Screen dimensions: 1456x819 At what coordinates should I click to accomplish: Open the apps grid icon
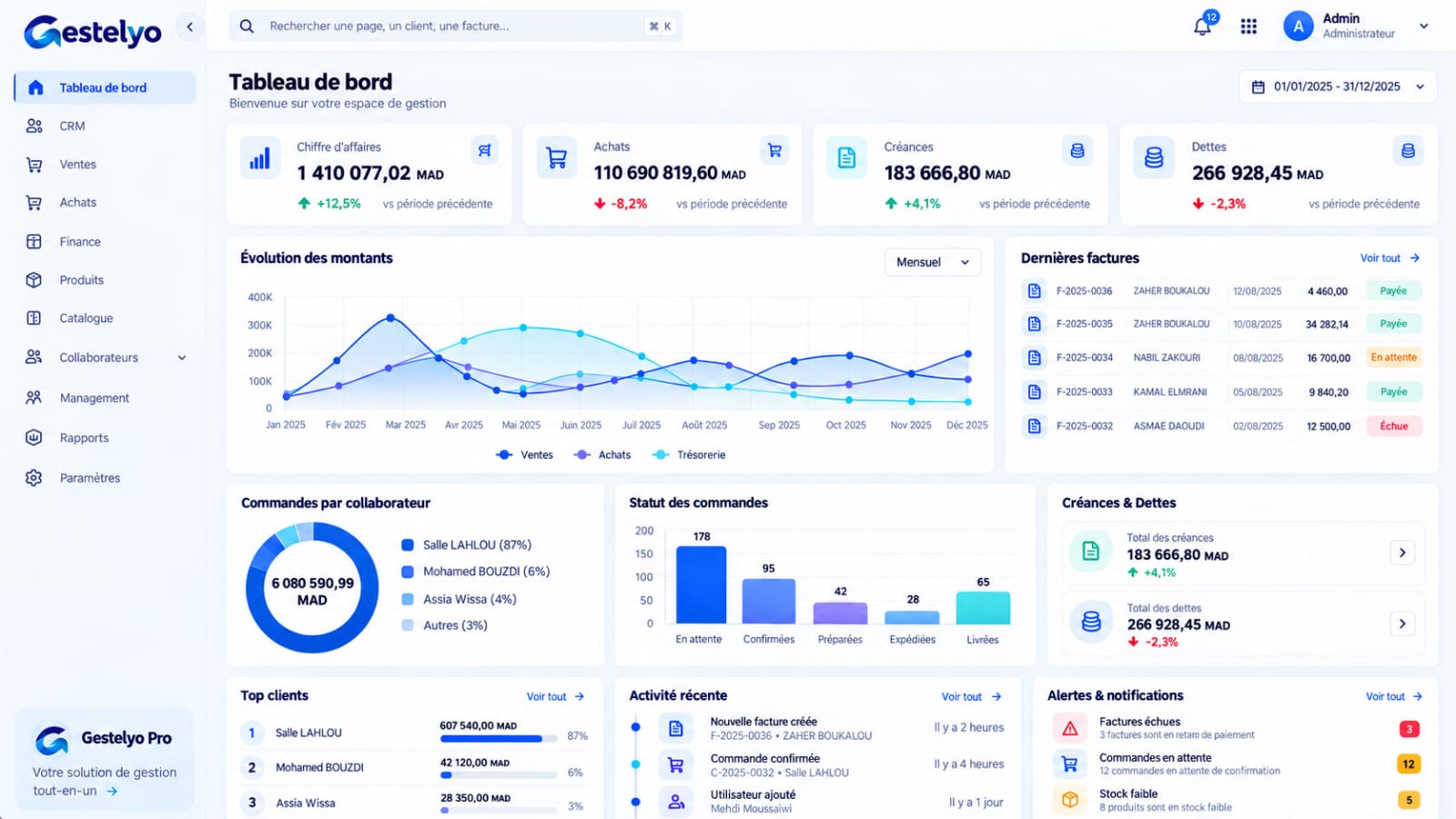[1249, 26]
